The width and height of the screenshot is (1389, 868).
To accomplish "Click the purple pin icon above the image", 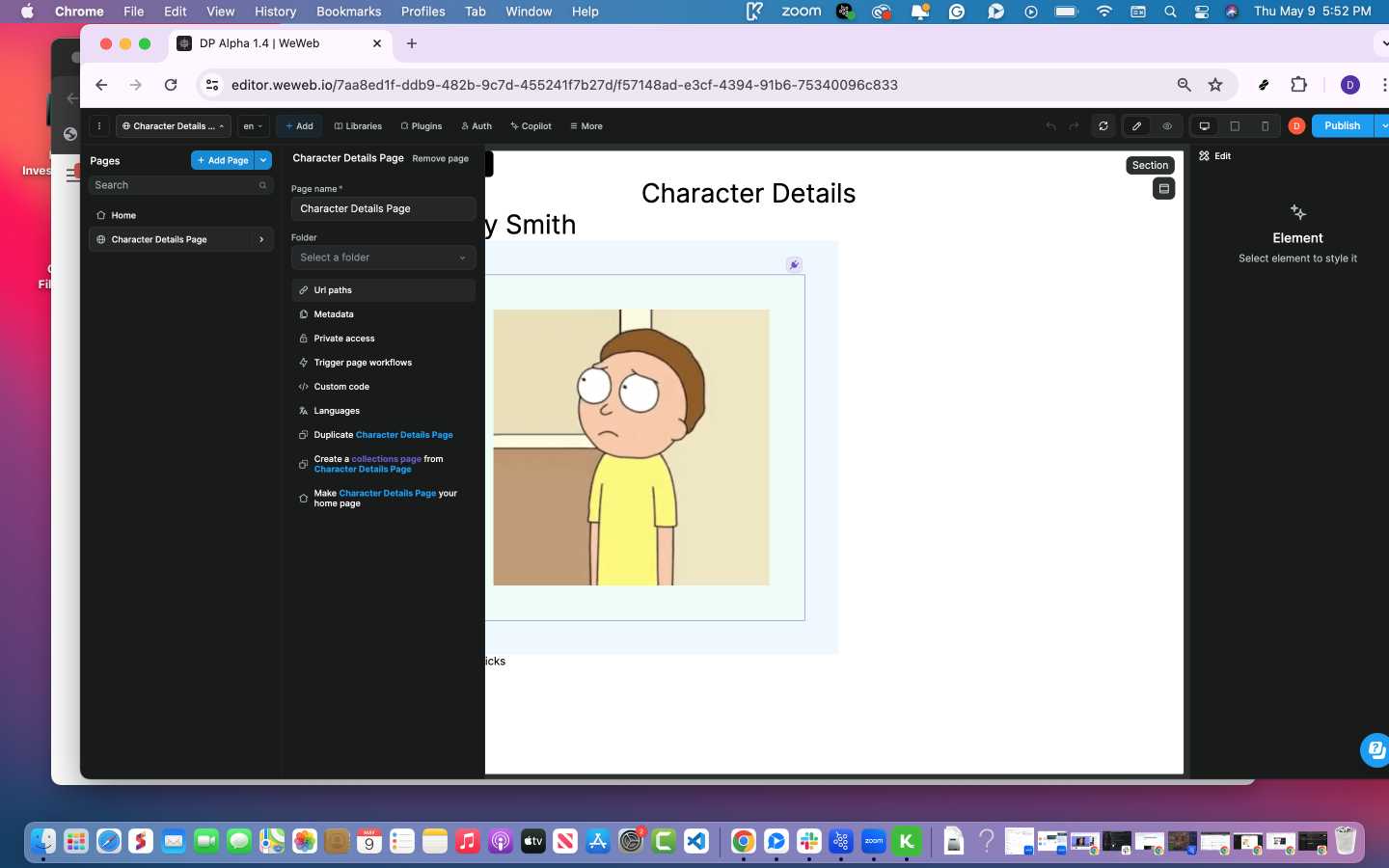I will coord(794,265).
